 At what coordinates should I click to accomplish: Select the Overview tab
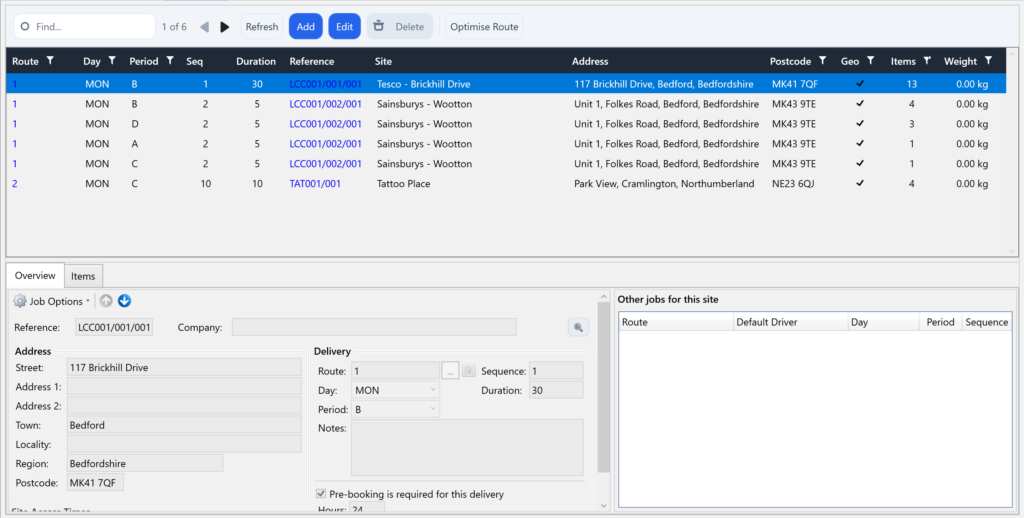(35, 276)
